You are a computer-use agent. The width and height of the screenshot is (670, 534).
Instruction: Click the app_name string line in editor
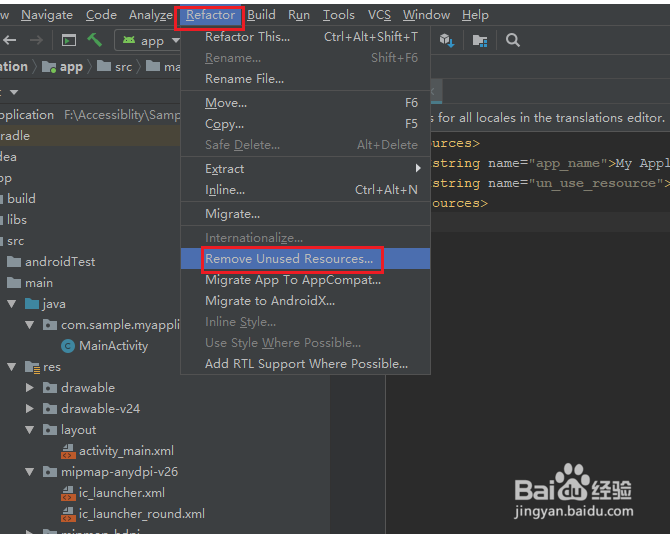coord(550,163)
